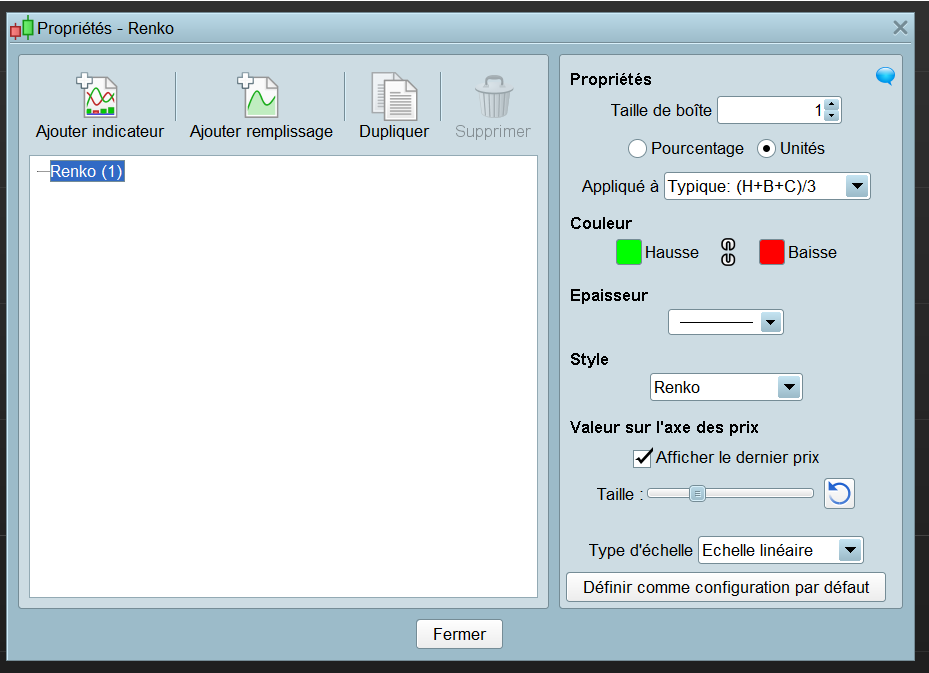Screen dimensions: 929x673
Task: Click Définir comme configuration par défaut
Action: click(x=726, y=587)
